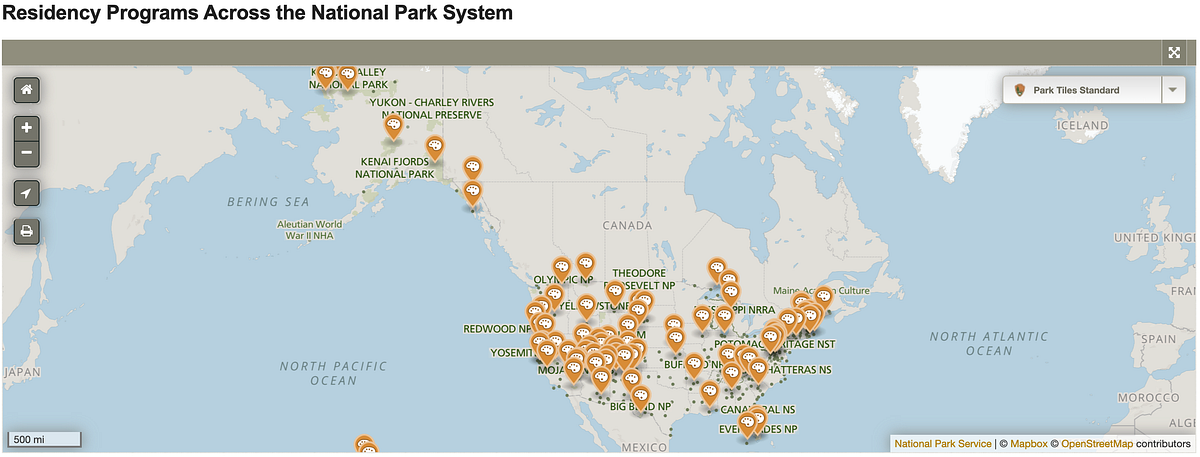Click the residency marker above Big Bend NP
This screenshot has width=1200, height=457.
pos(641,397)
